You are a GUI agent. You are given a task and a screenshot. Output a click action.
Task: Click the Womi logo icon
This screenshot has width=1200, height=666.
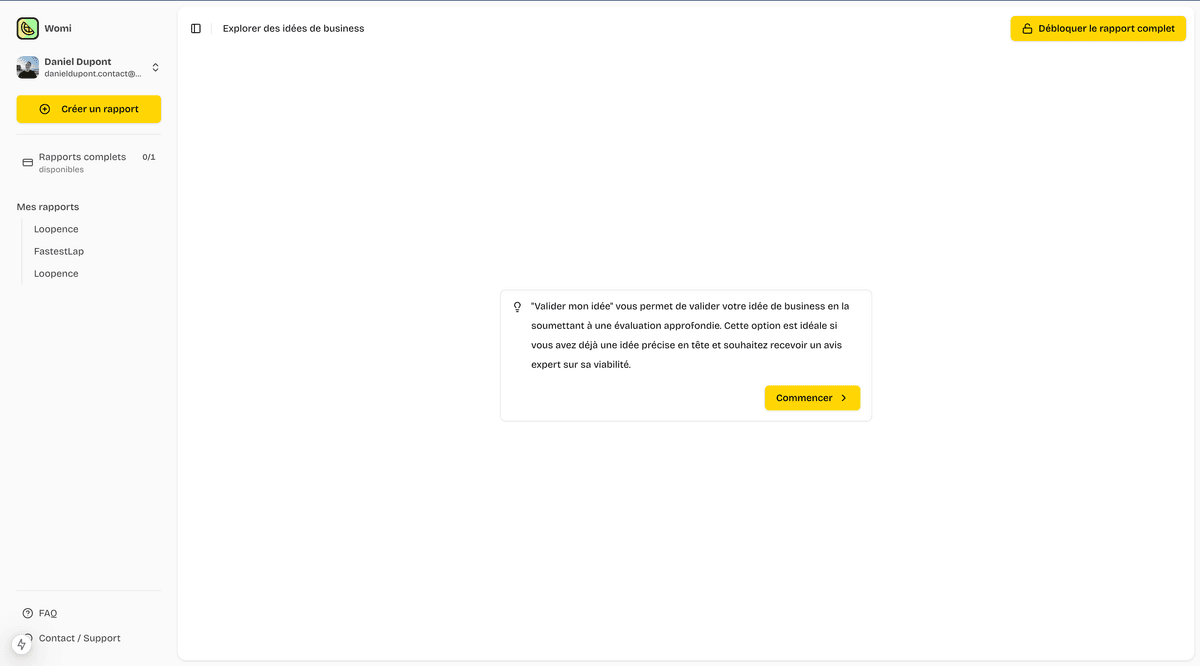(26, 27)
